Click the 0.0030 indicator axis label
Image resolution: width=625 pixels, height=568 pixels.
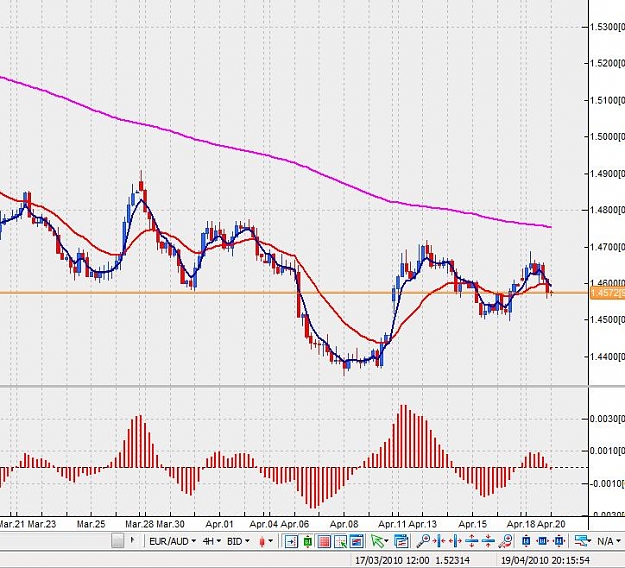point(607,419)
